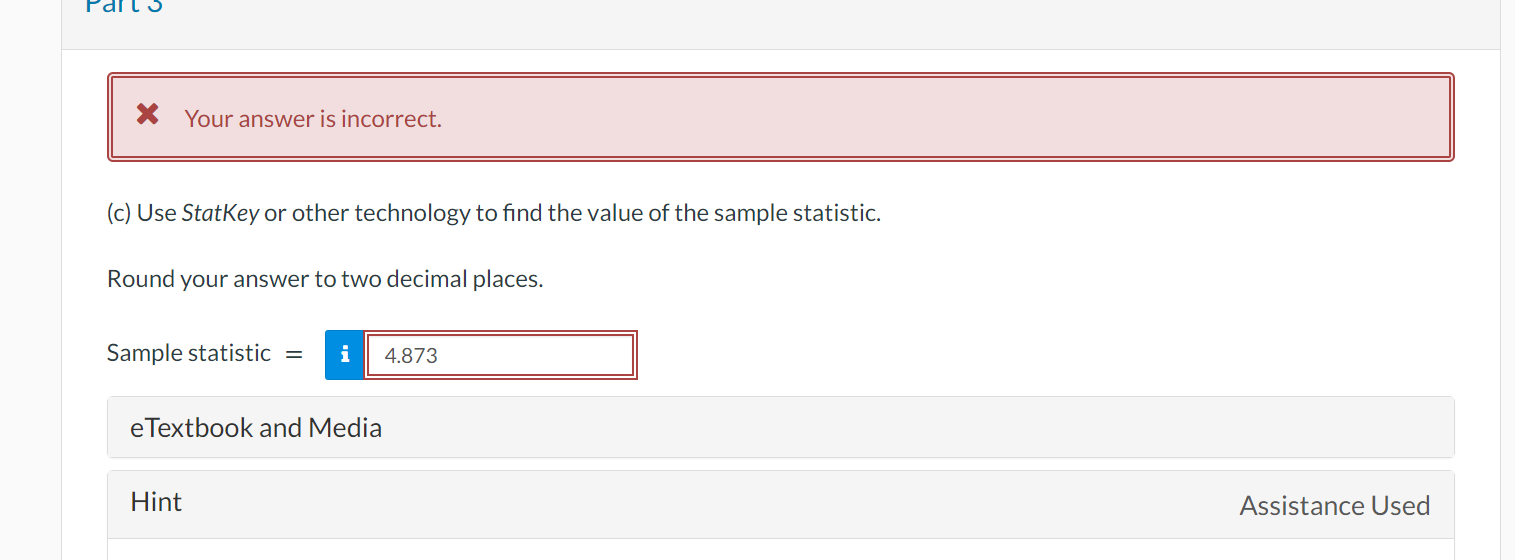Click the red X icon in the error banner
This screenshot has width=1515, height=560.
point(147,115)
